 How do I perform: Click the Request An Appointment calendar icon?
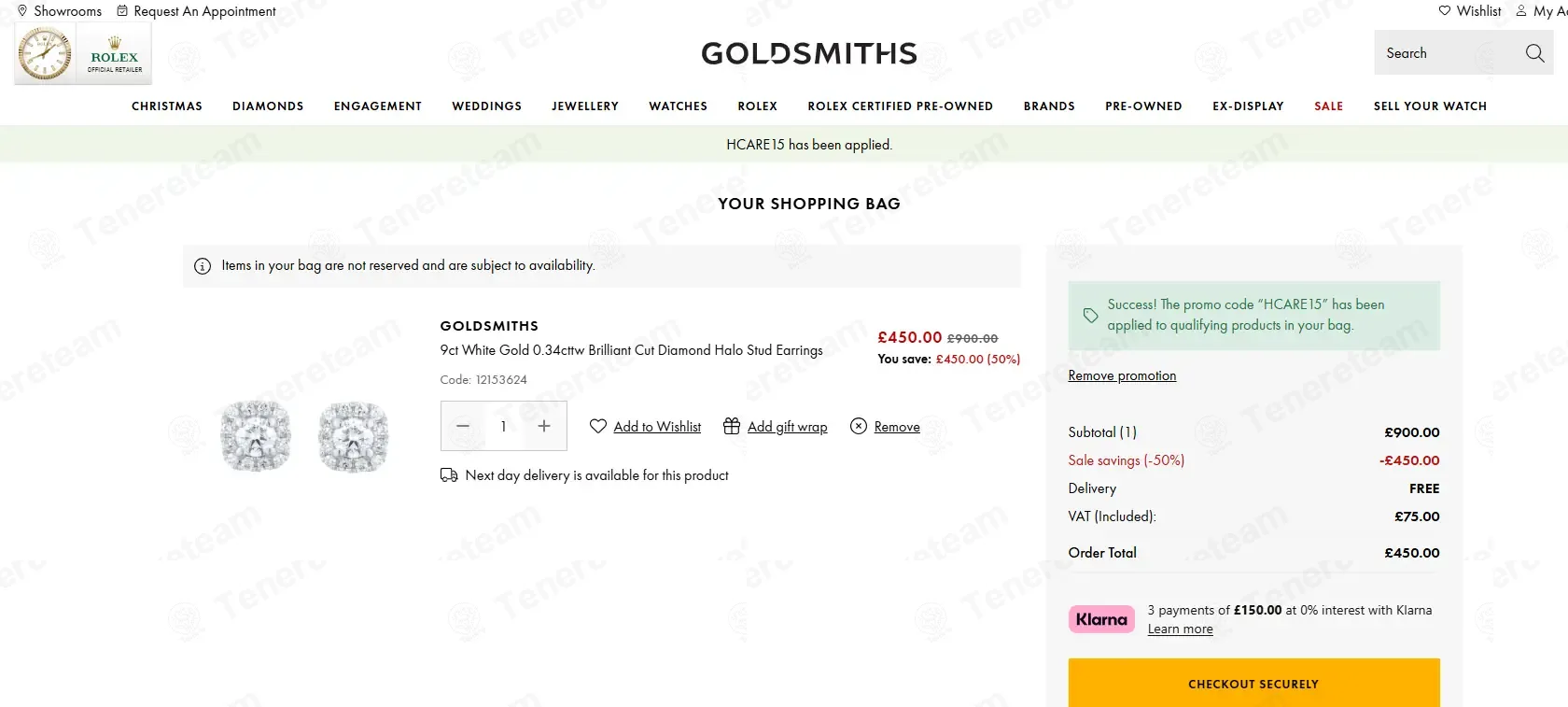(122, 11)
